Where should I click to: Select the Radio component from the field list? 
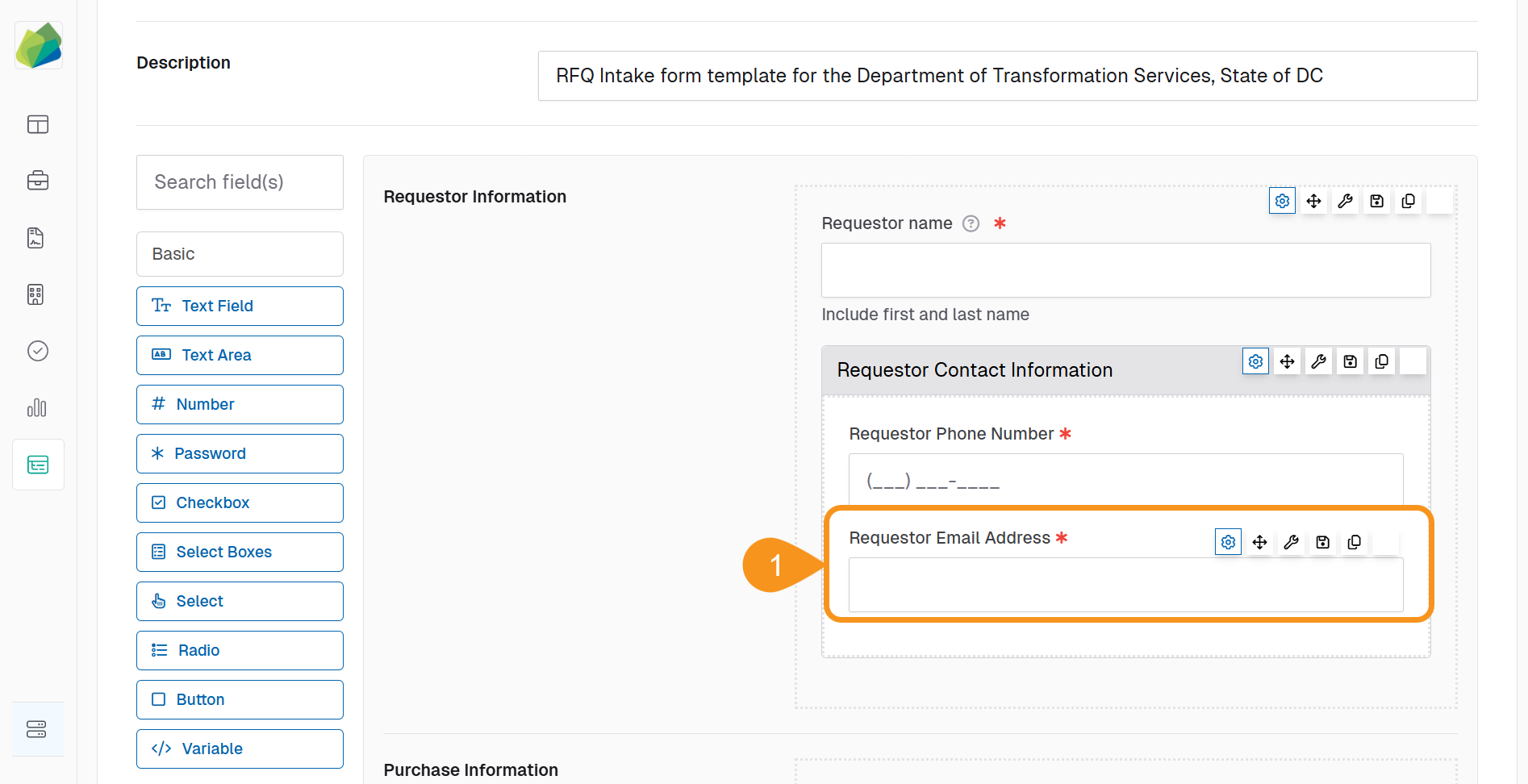(x=240, y=650)
